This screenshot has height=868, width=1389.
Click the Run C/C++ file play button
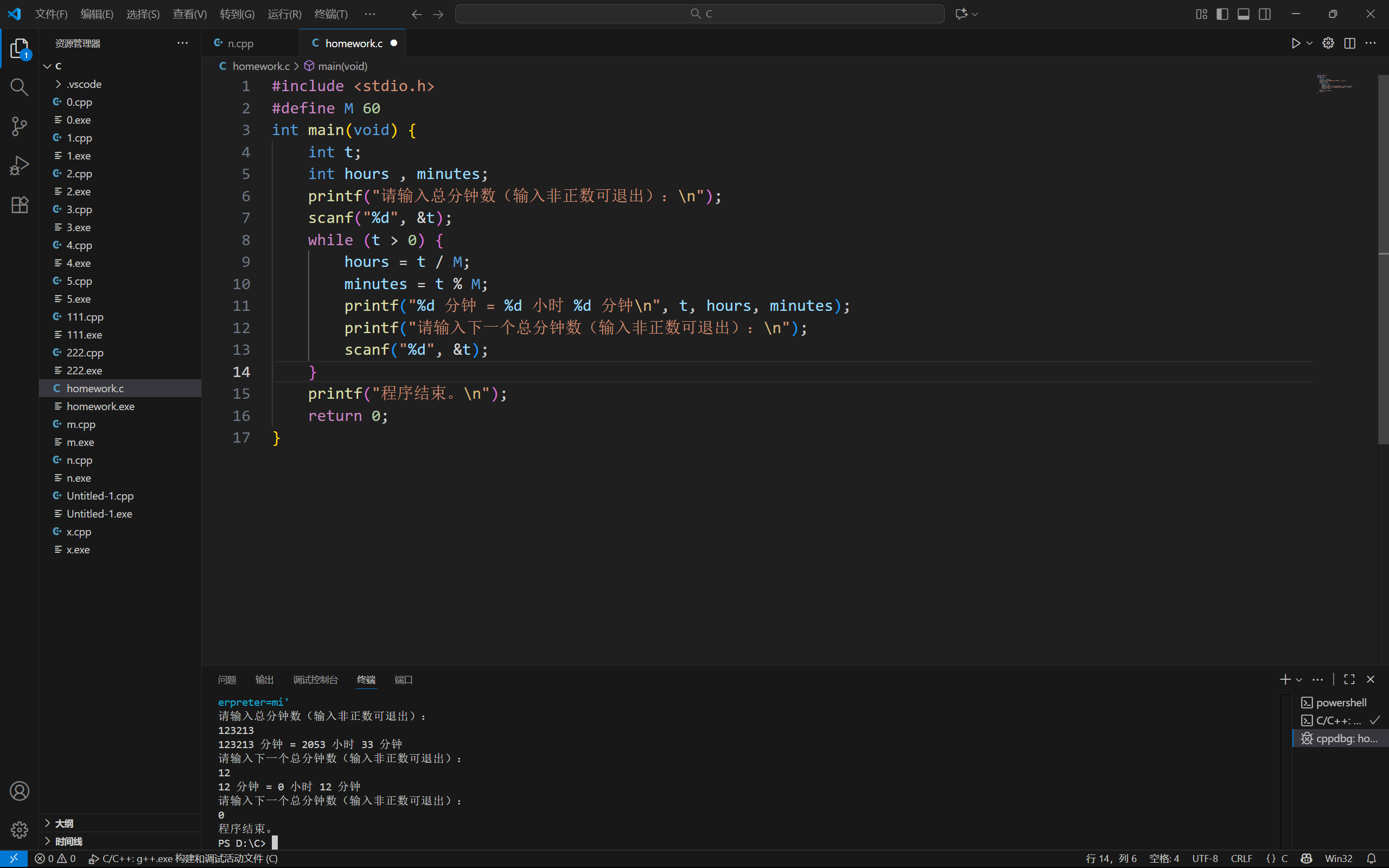[1296, 43]
